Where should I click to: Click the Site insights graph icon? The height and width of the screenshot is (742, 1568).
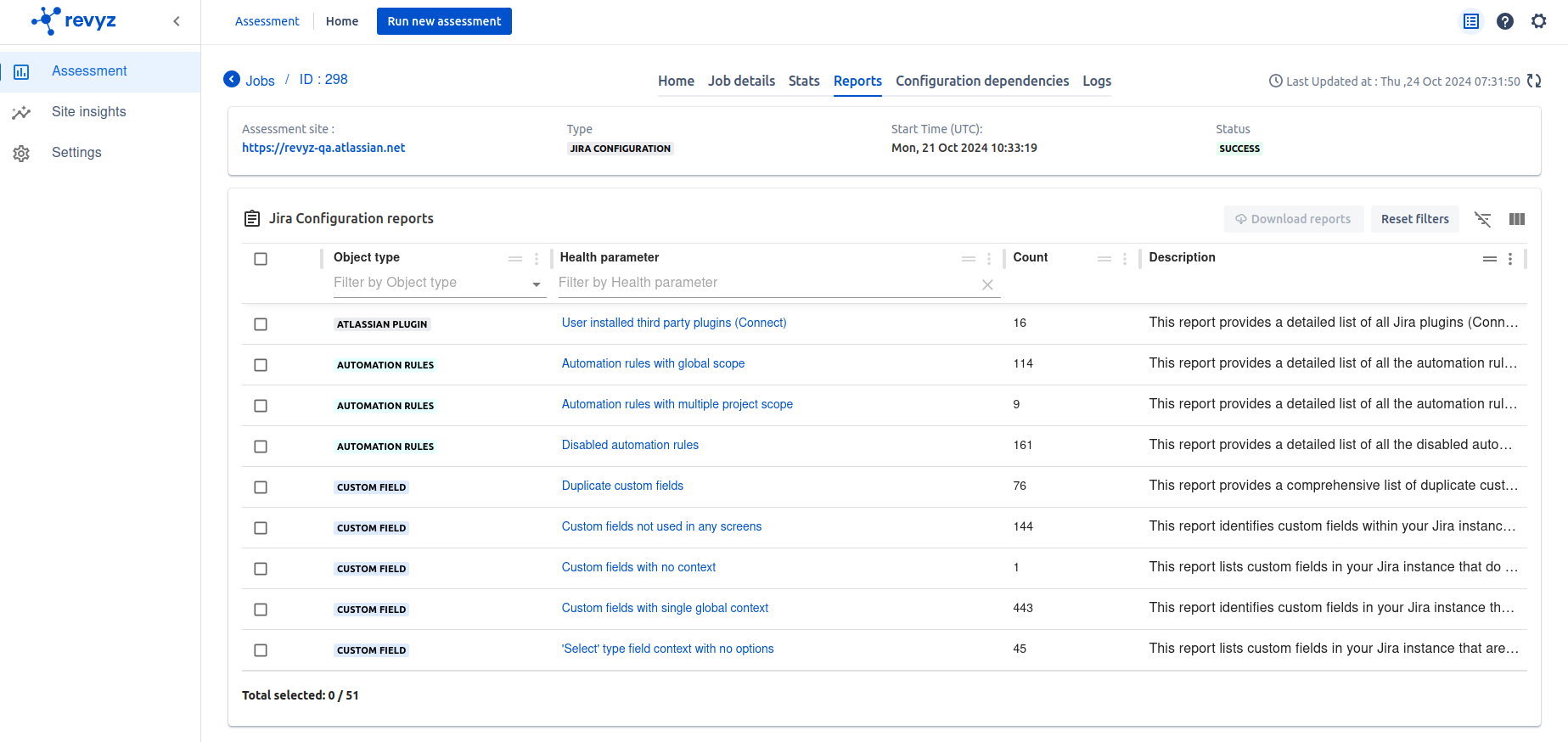pyautogui.click(x=21, y=112)
